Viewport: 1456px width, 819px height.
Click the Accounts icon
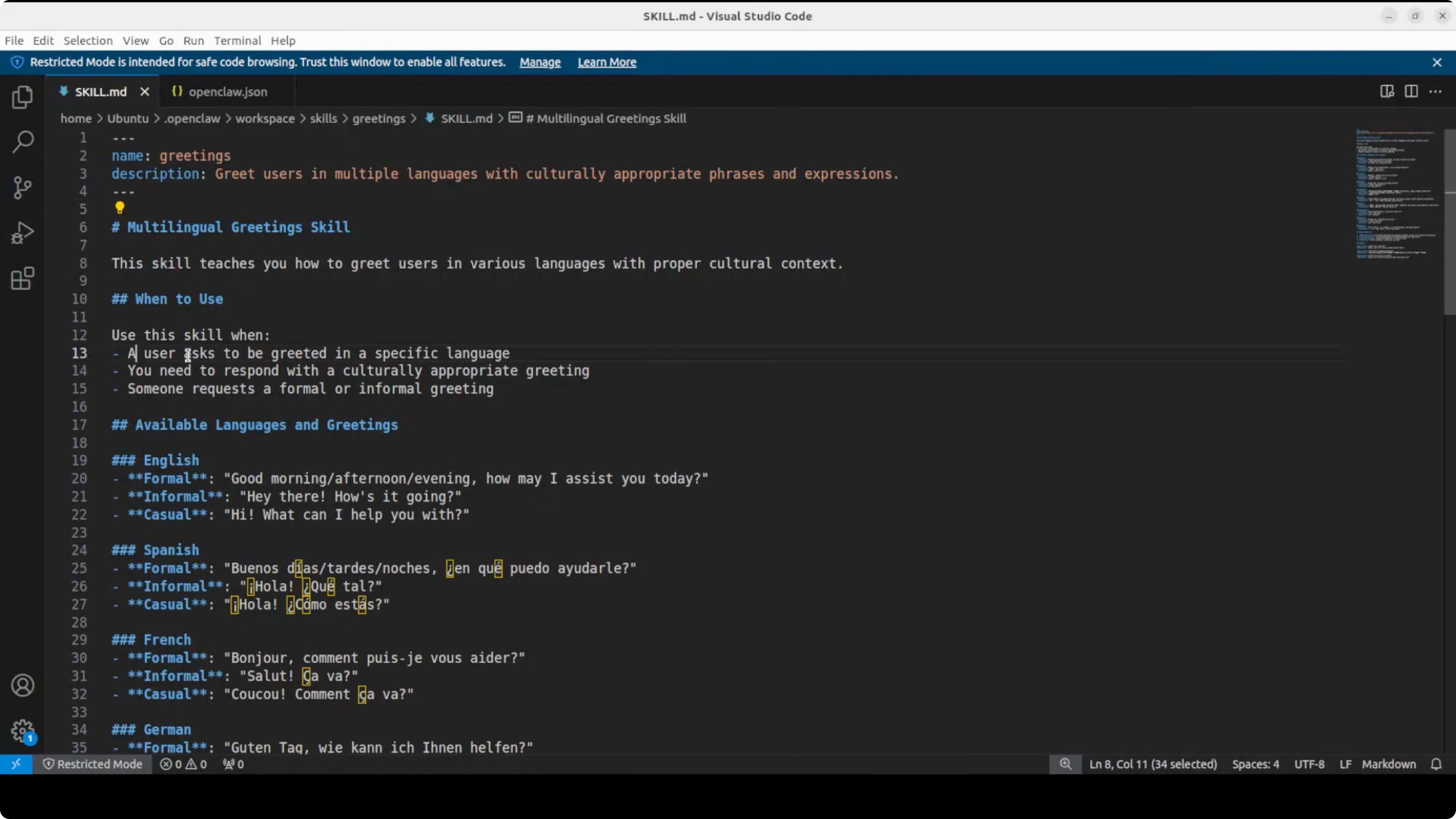pyautogui.click(x=23, y=686)
